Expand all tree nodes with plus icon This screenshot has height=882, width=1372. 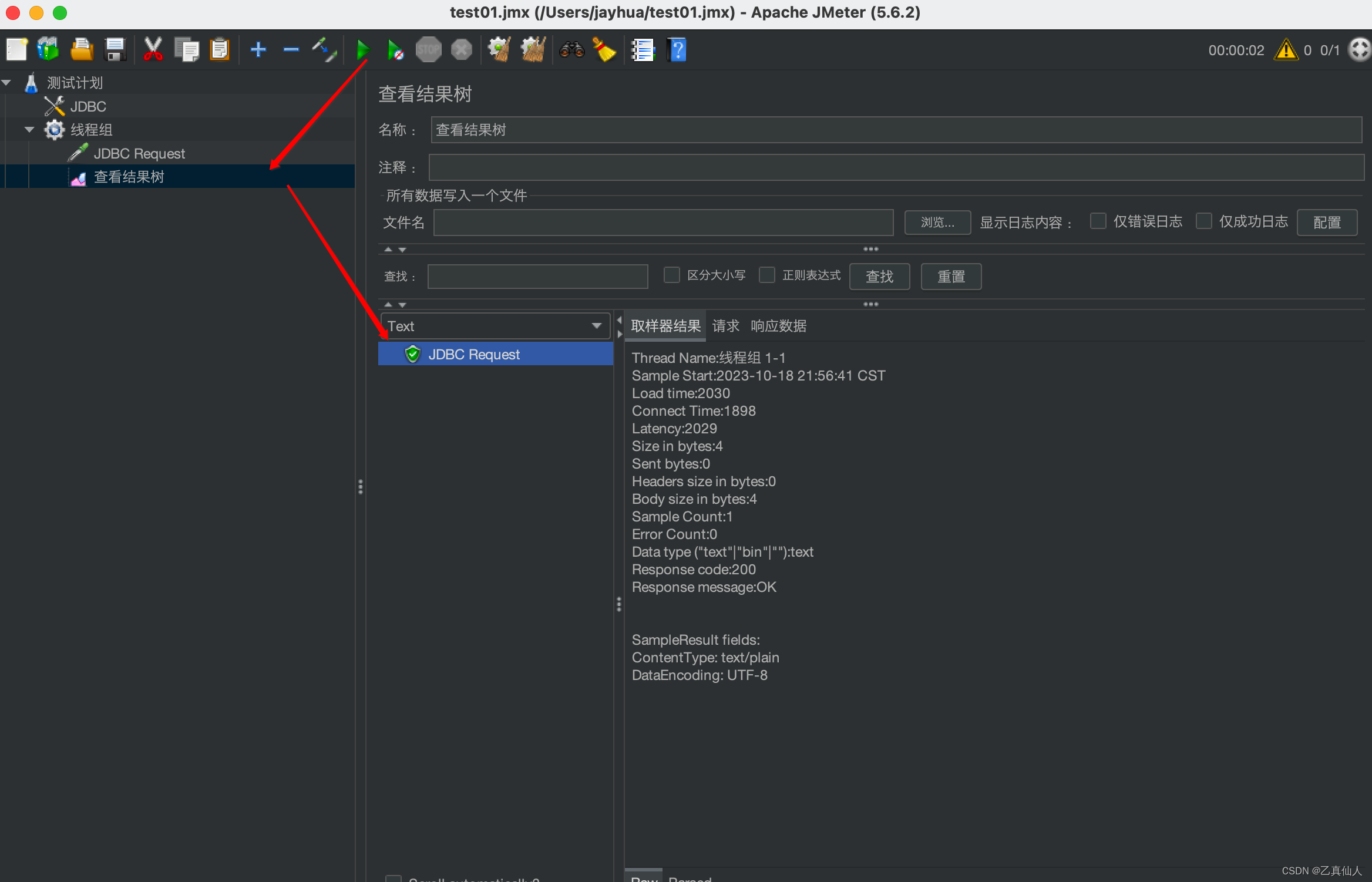pos(258,50)
